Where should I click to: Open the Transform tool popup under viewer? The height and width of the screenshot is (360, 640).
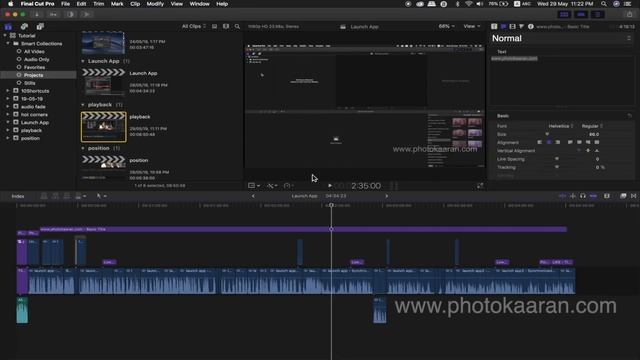coord(254,186)
